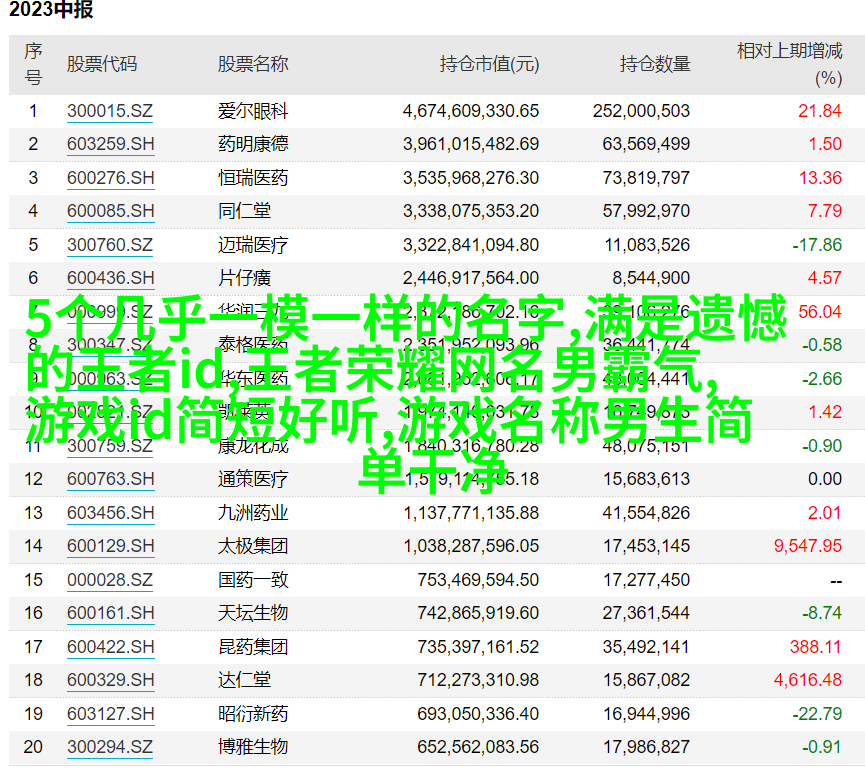Open stock code link 600436.SH
The width and height of the screenshot is (865, 776).
[110, 278]
